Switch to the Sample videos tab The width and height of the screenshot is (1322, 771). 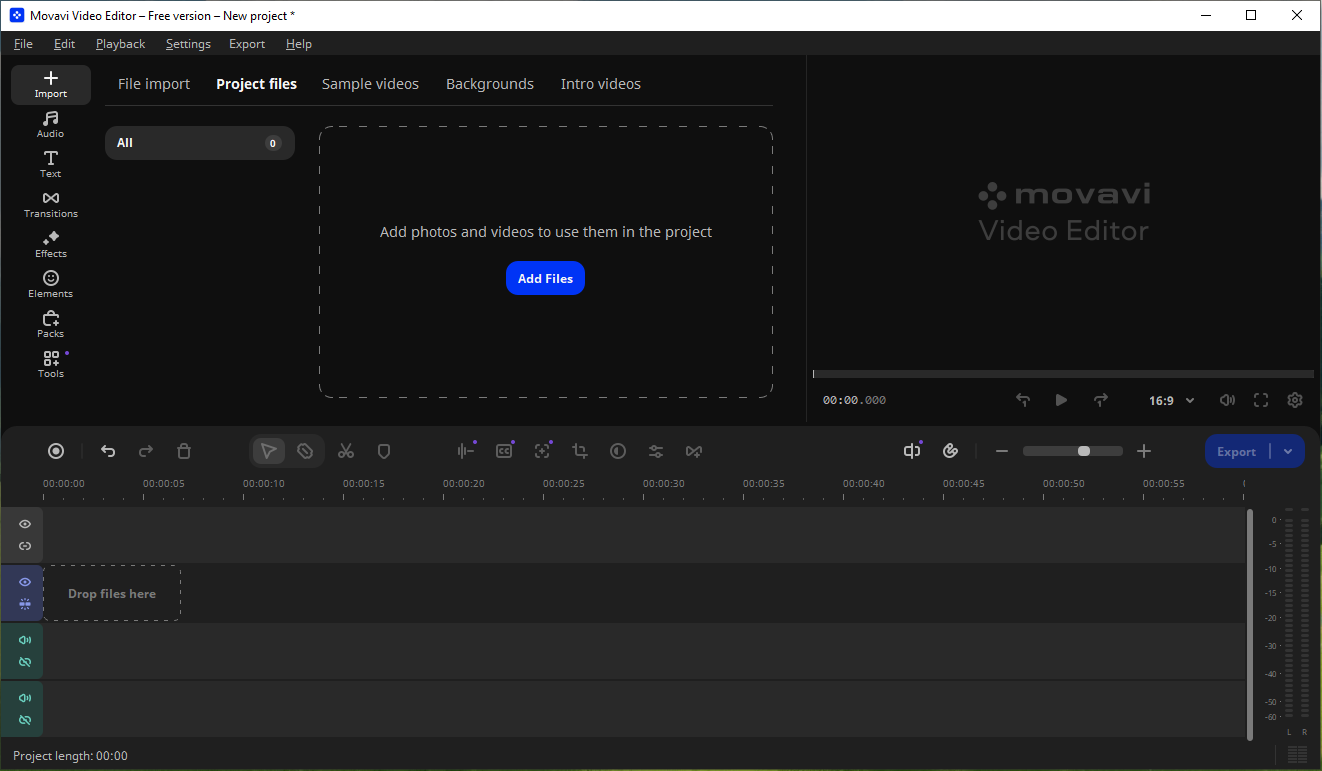tap(370, 84)
